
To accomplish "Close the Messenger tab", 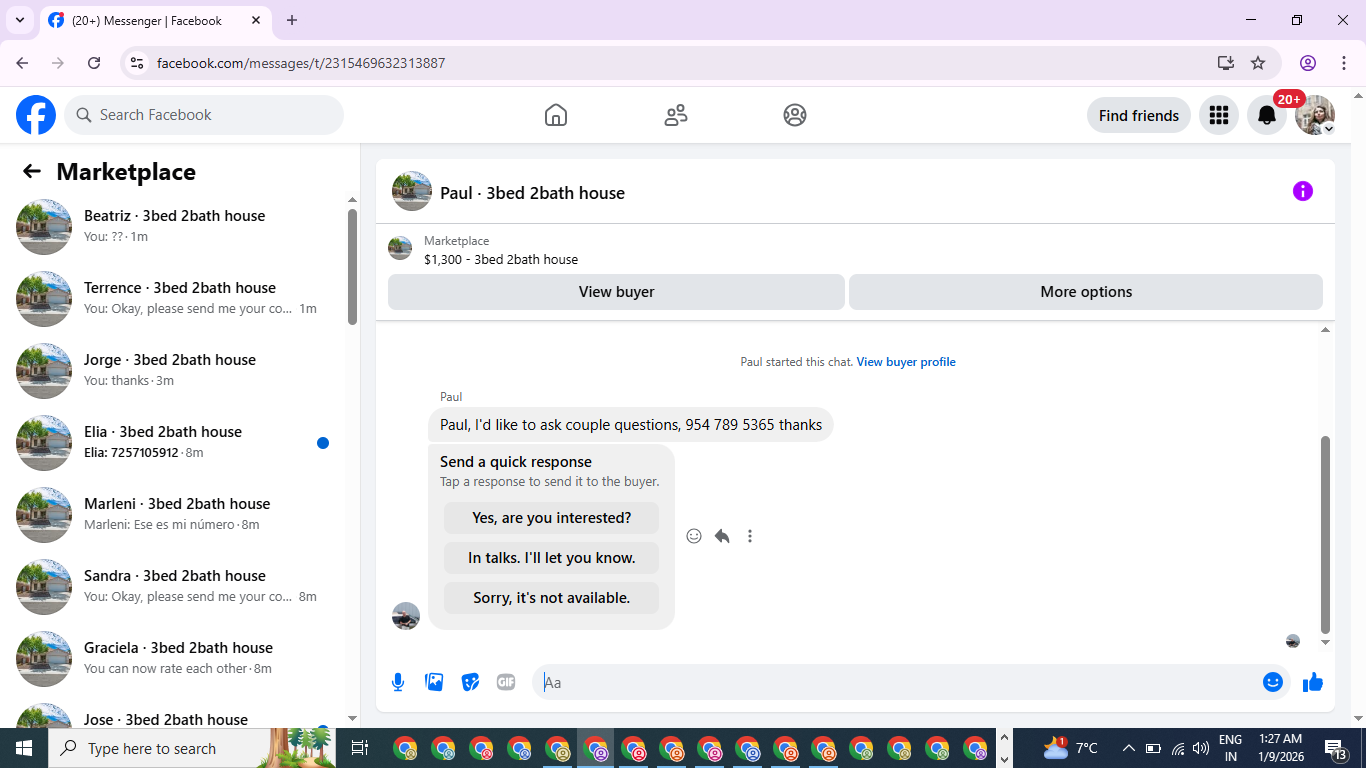I will (256, 20).
